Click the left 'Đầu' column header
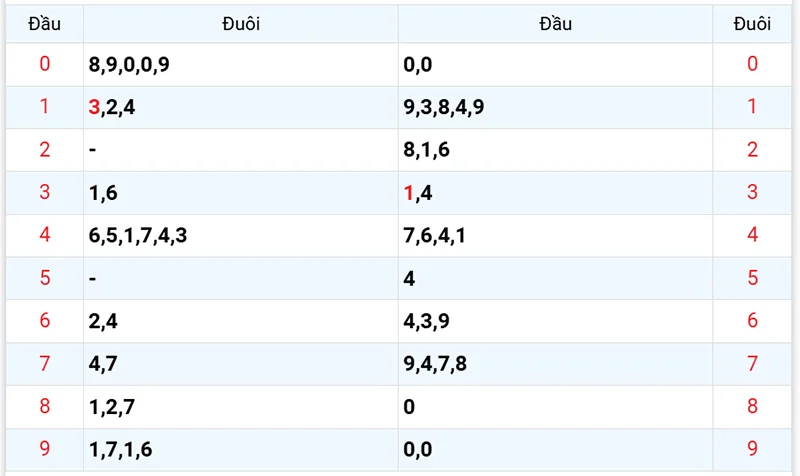Image resolution: width=800 pixels, height=476 pixels. pos(43,24)
